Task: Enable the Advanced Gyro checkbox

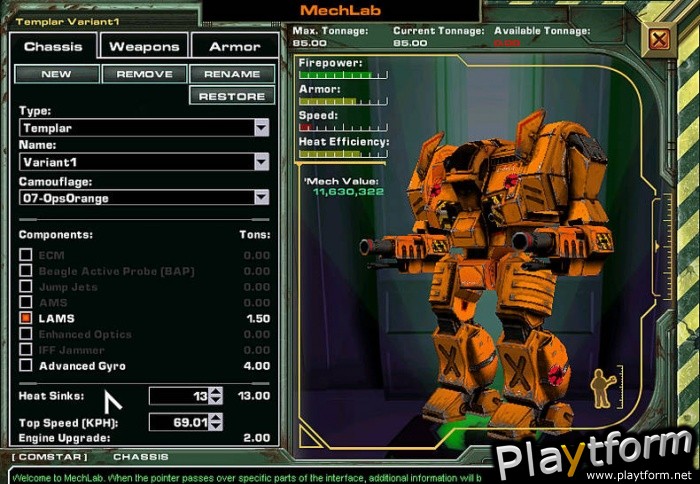Action: tap(26, 365)
